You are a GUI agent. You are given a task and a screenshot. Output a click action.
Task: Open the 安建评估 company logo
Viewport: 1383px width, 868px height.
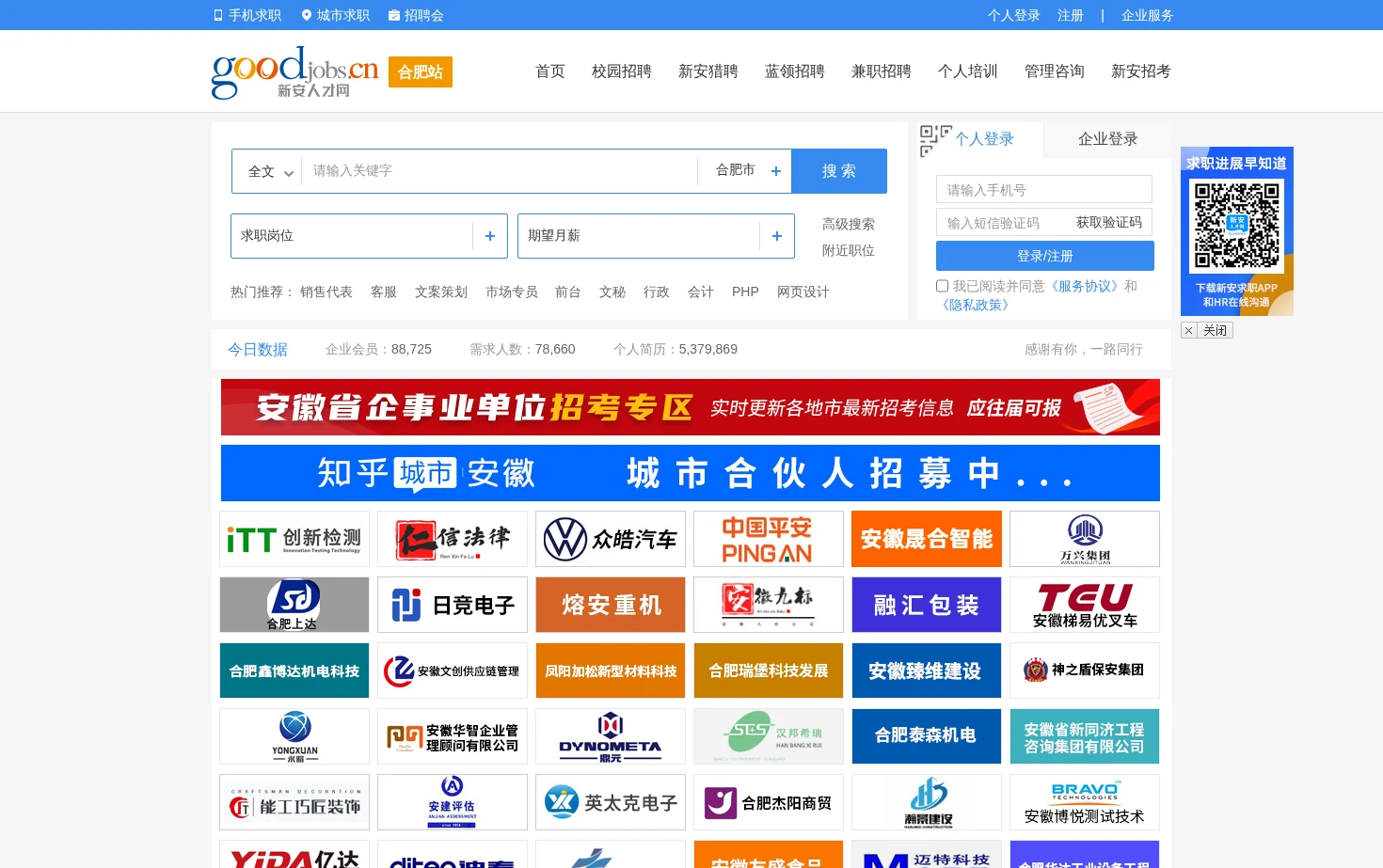tap(453, 802)
